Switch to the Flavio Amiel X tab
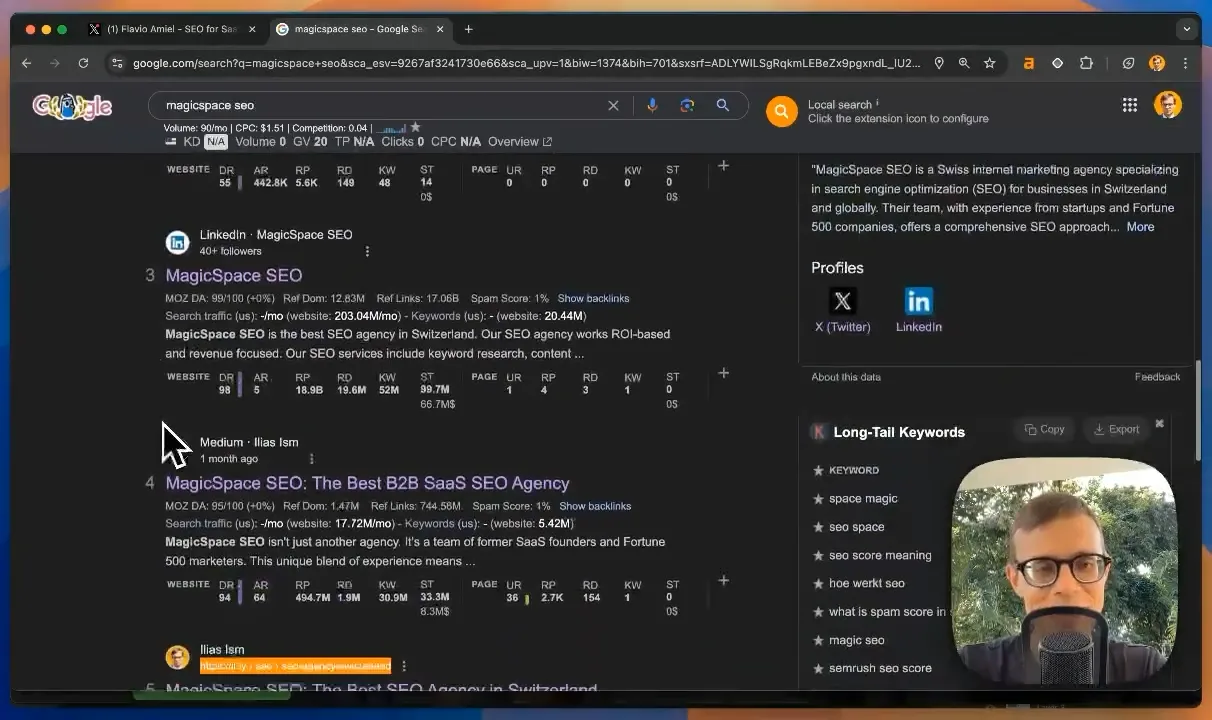 point(172,29)
